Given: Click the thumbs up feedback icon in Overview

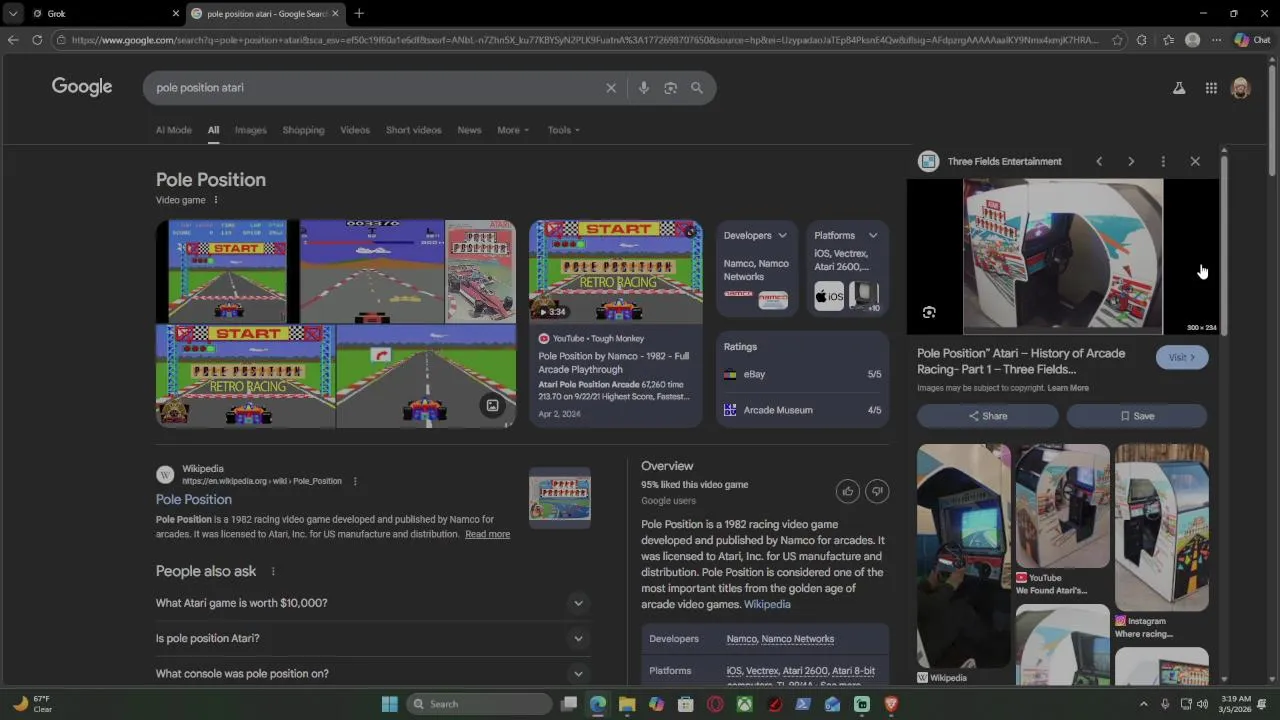Looking at the screenshot, I should pos(848,491).
